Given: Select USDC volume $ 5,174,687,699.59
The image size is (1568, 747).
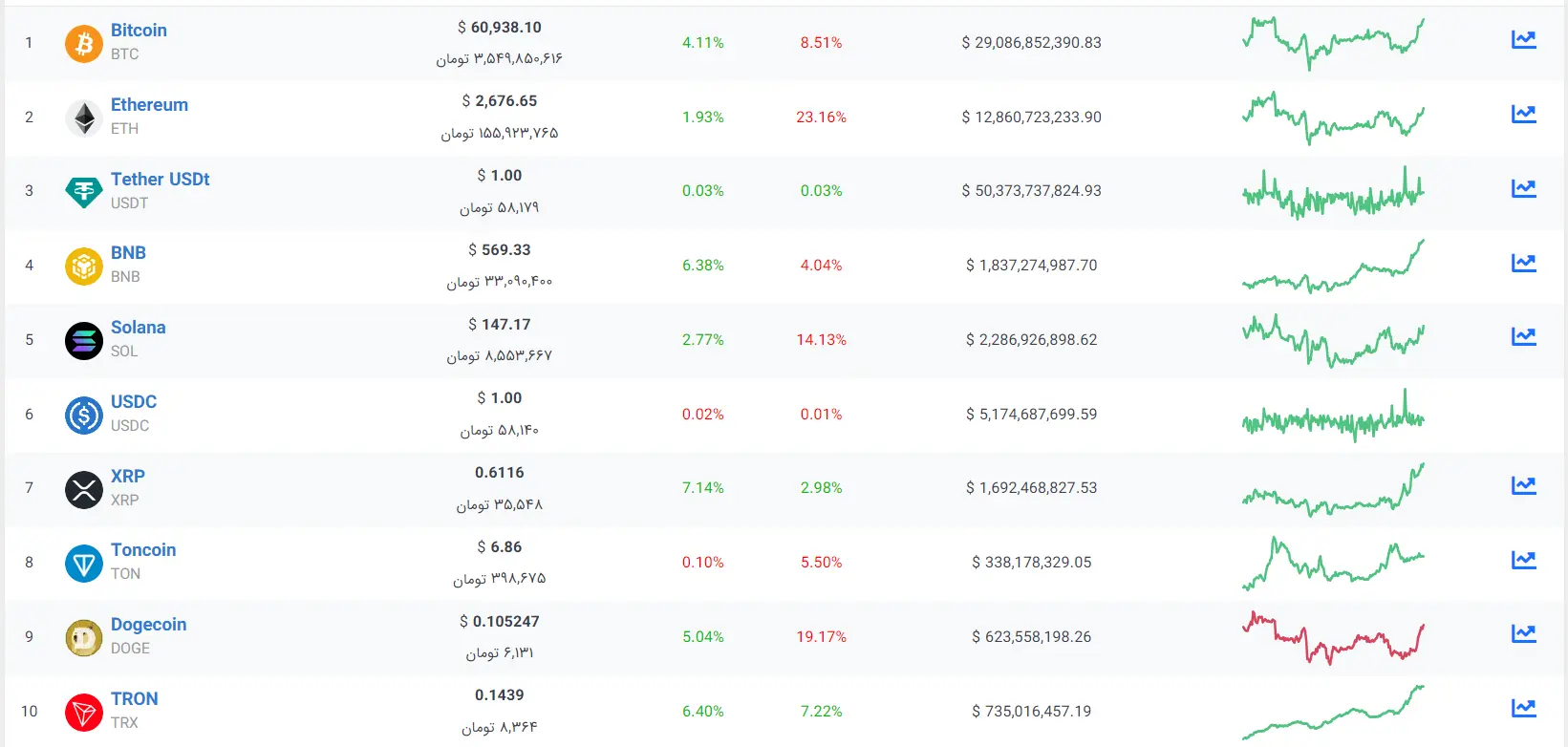Looking at the screenshot, I should (x=1032, y=415).
